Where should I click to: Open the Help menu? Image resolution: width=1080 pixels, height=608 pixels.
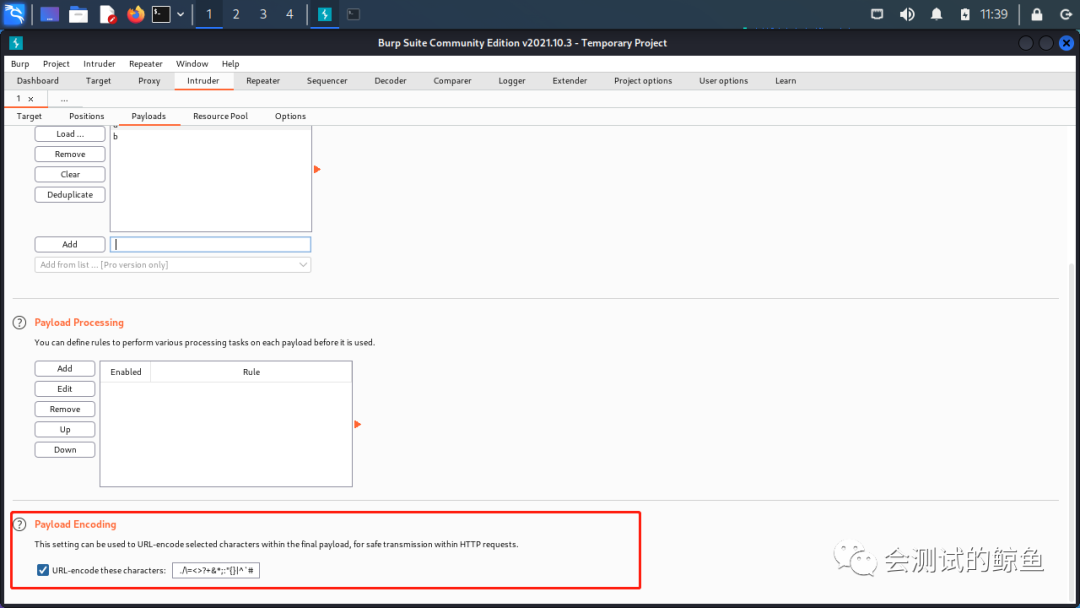pyautogui.click(x=230, y=63)
